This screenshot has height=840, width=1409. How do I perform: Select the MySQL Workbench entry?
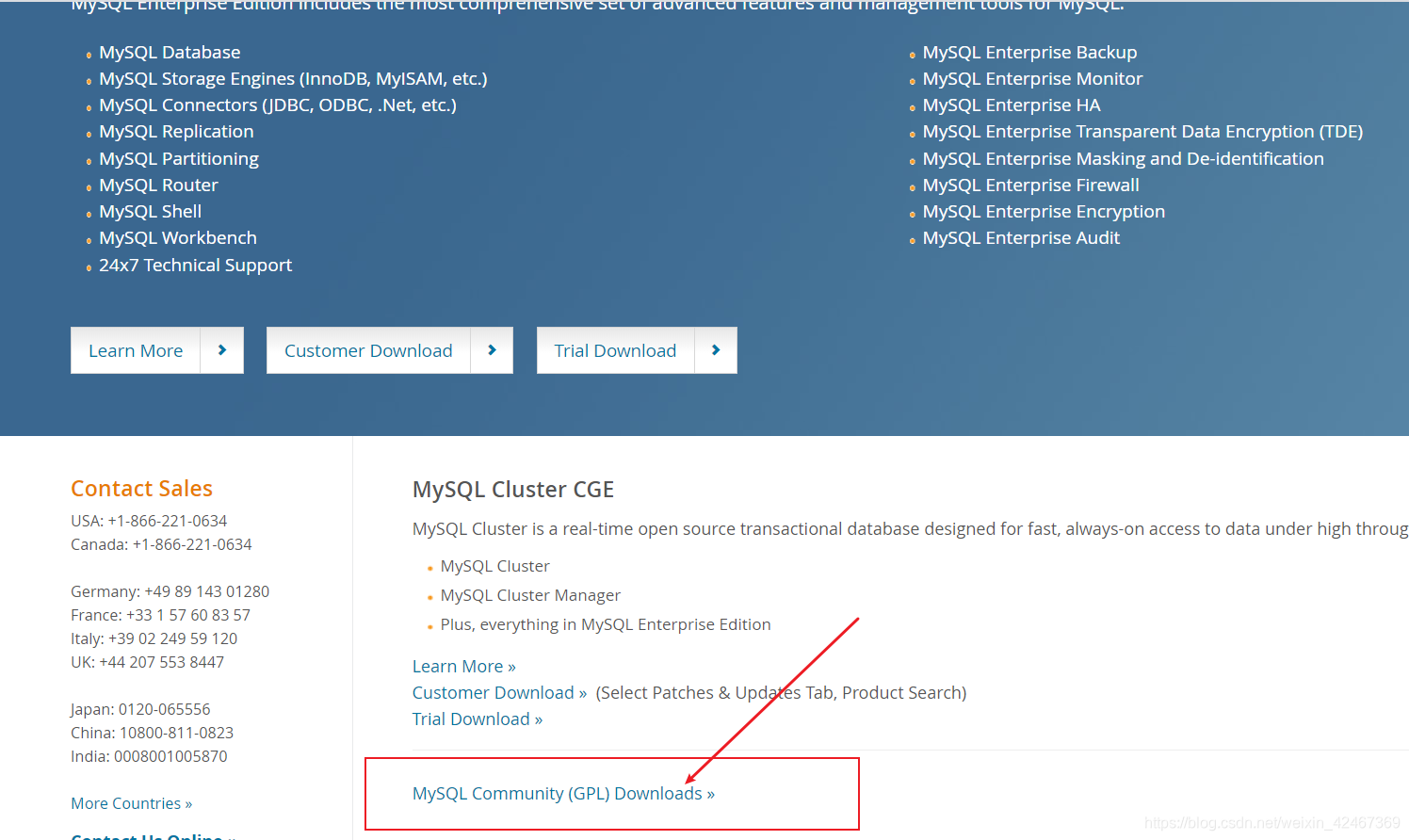[178, 238]
